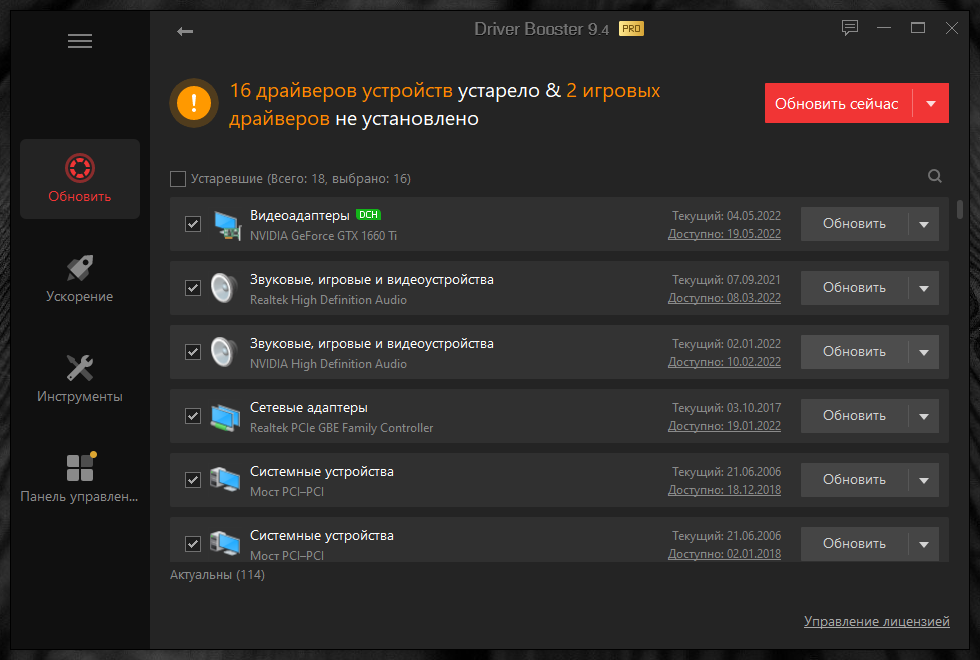980x660 pixels.
Task: Open the Инструменты sidebar section
Action: point(80,379)
